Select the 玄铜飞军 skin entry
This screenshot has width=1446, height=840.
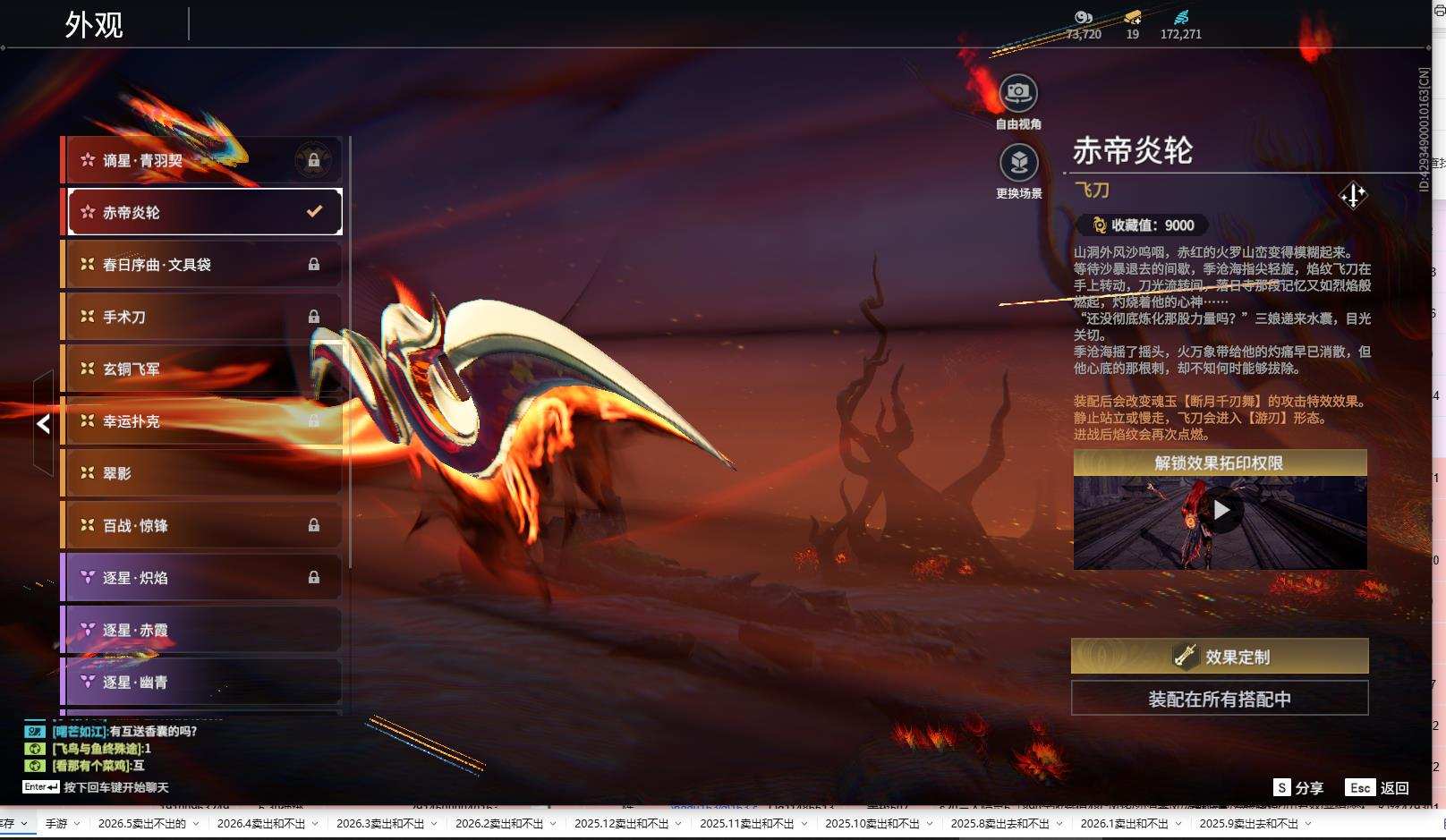tap(202, 369)
